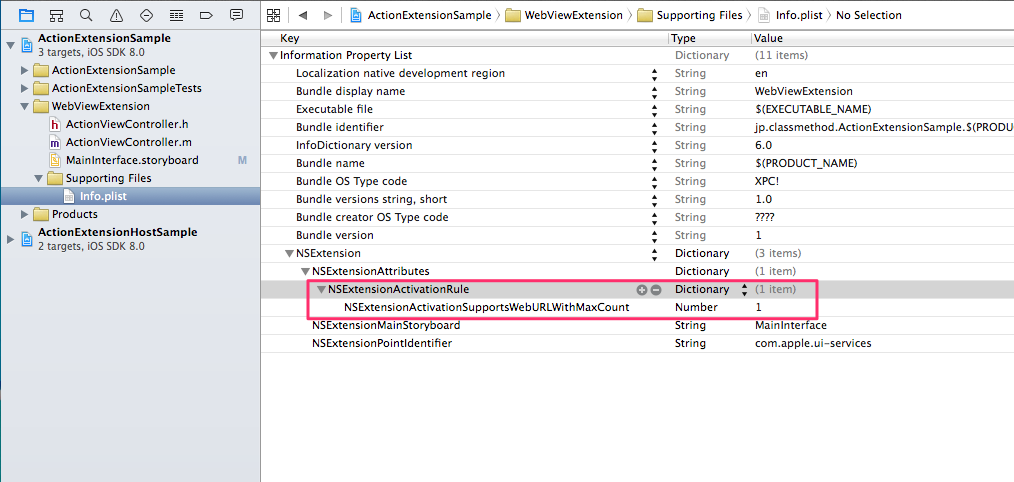This screenshot has width=1014, height=482.
Task: Open the Report navigator speech-bubble icon
Action: 237,15
